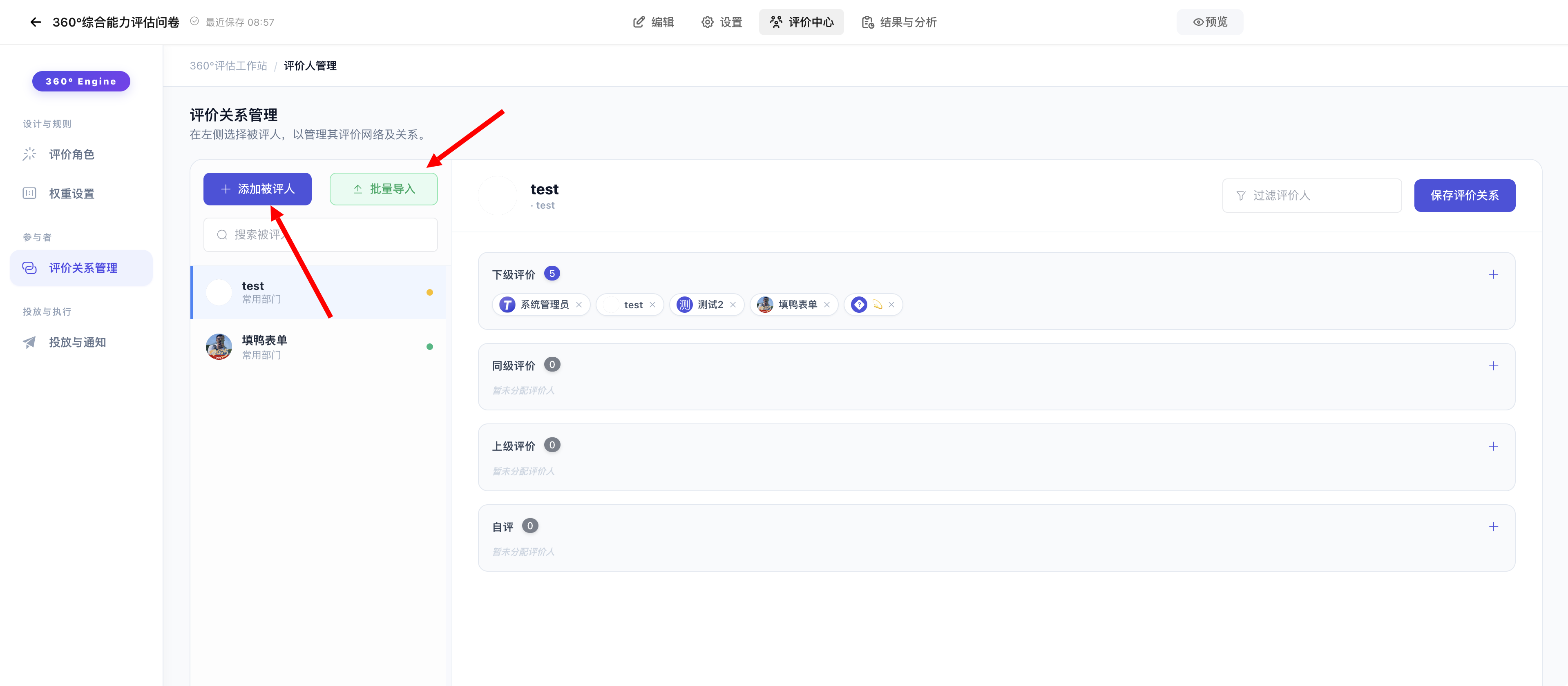The width and height of the screenshot is (1568, 686).
Task: Go back using the left arrow icon
Action: 36,22
